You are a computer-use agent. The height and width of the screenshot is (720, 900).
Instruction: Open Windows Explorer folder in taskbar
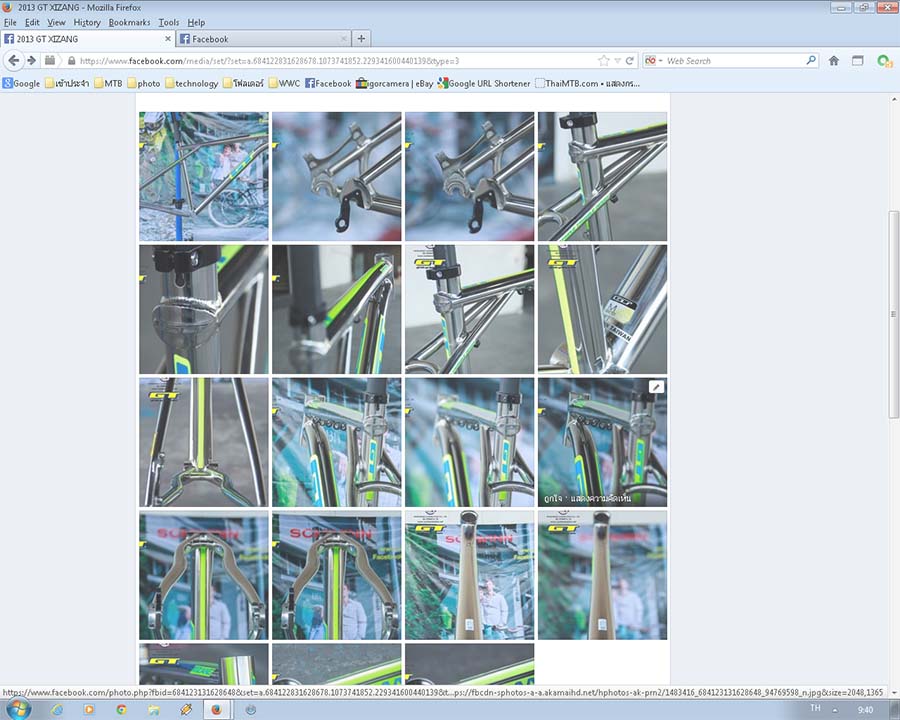(x=153, y=710)
